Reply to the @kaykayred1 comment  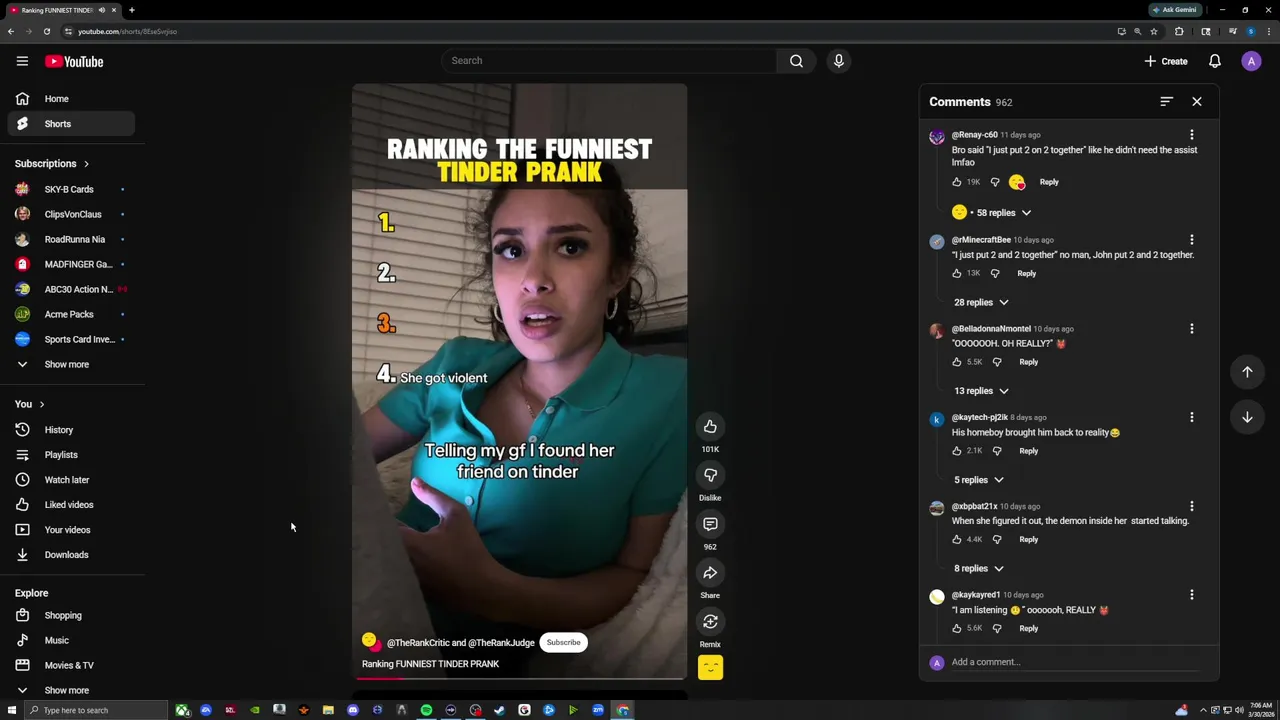pyautogui.click(x=1028, y=628)
